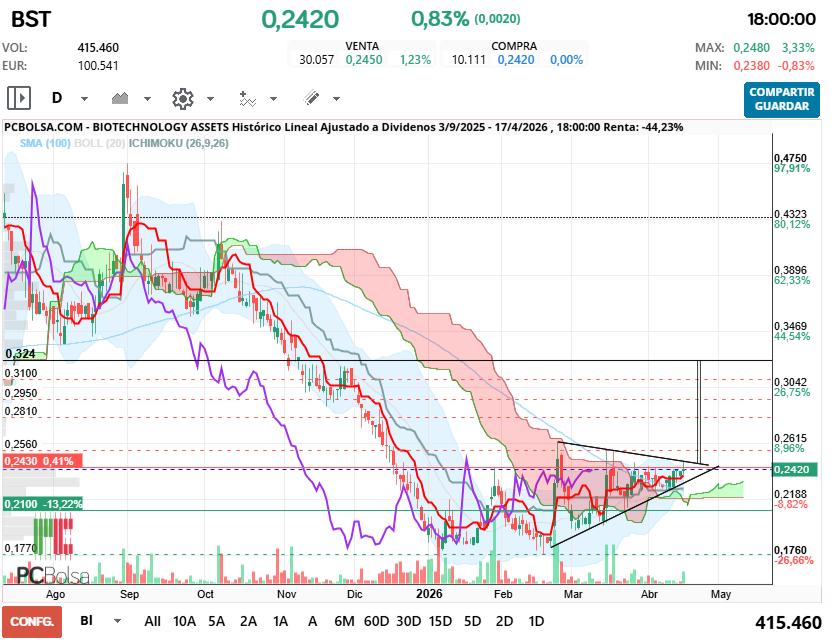835x643 pixels.
Task: Expand the D timeframe dropdown arrow
Action: pyautogui.click(x=84, y=99)
